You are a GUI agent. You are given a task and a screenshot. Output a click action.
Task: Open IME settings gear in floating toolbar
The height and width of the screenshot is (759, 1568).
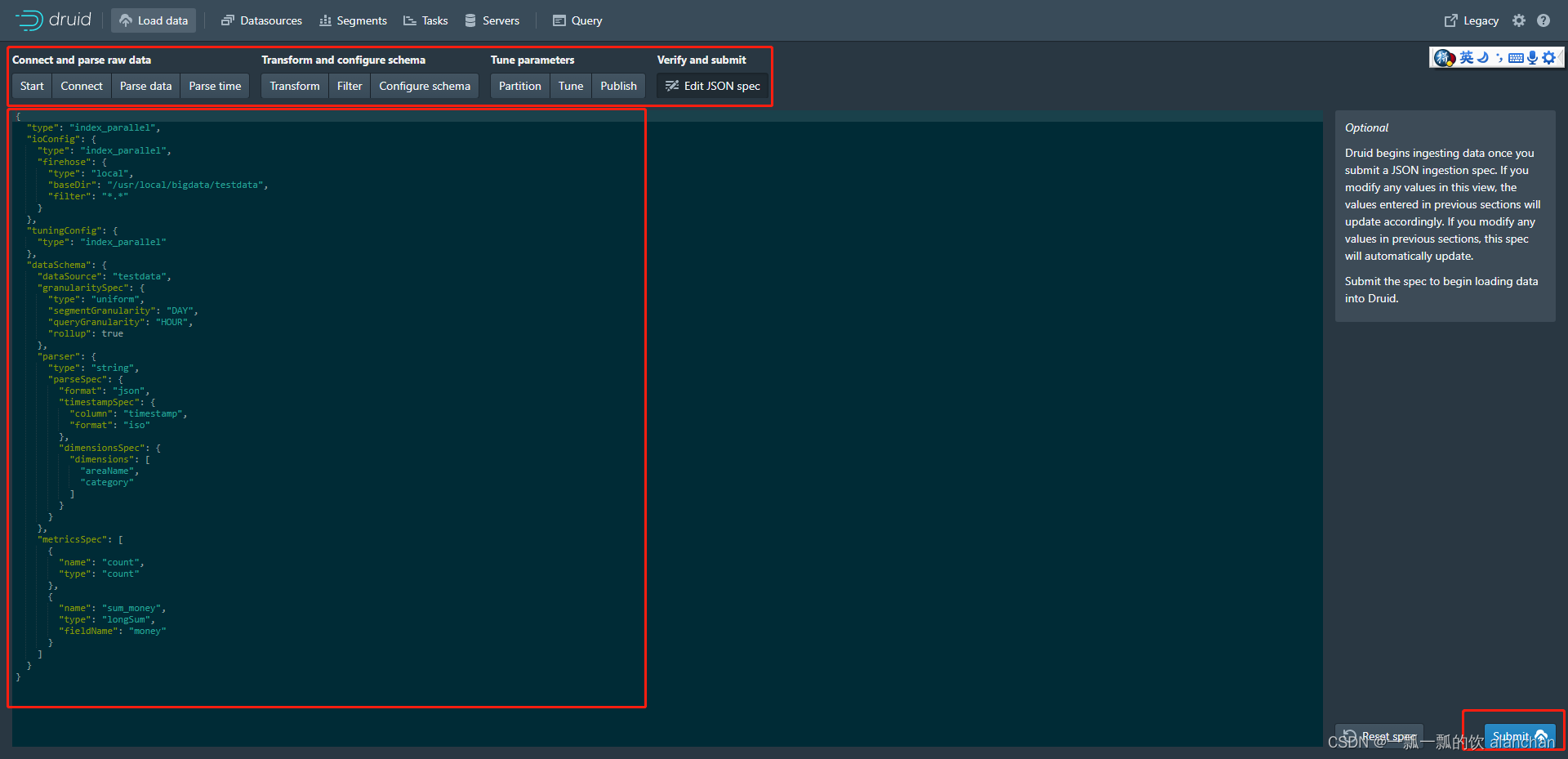[x=1548, y=57]
